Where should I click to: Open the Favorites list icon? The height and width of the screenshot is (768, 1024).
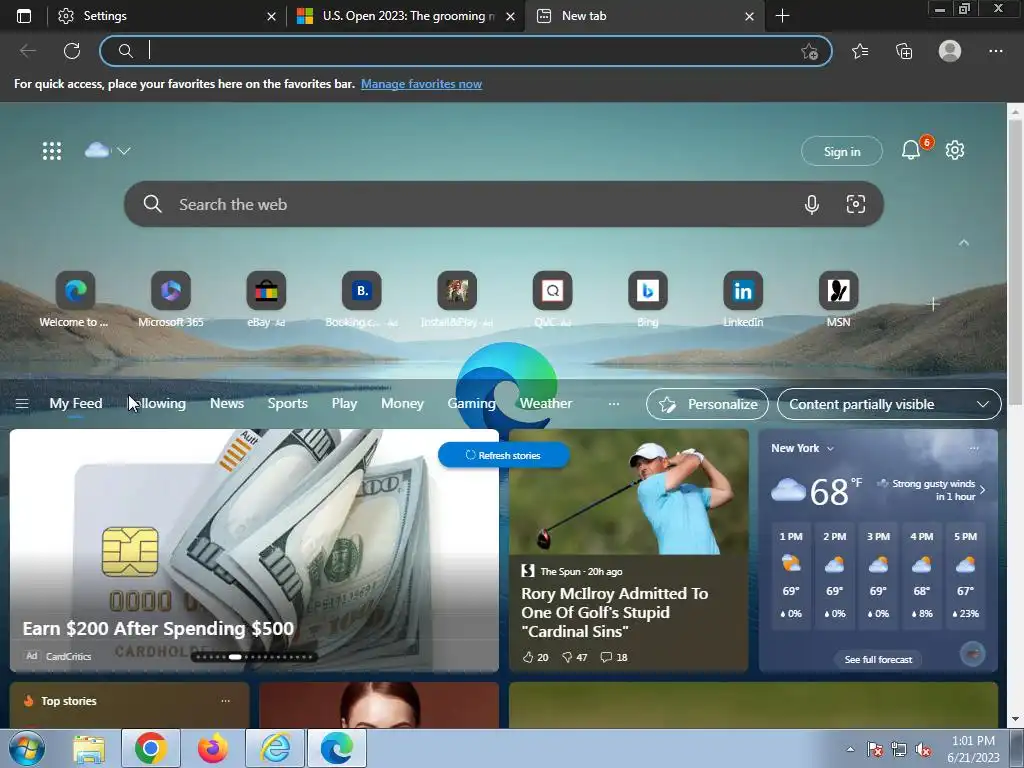pyautogui.click(x=860, y=51)
